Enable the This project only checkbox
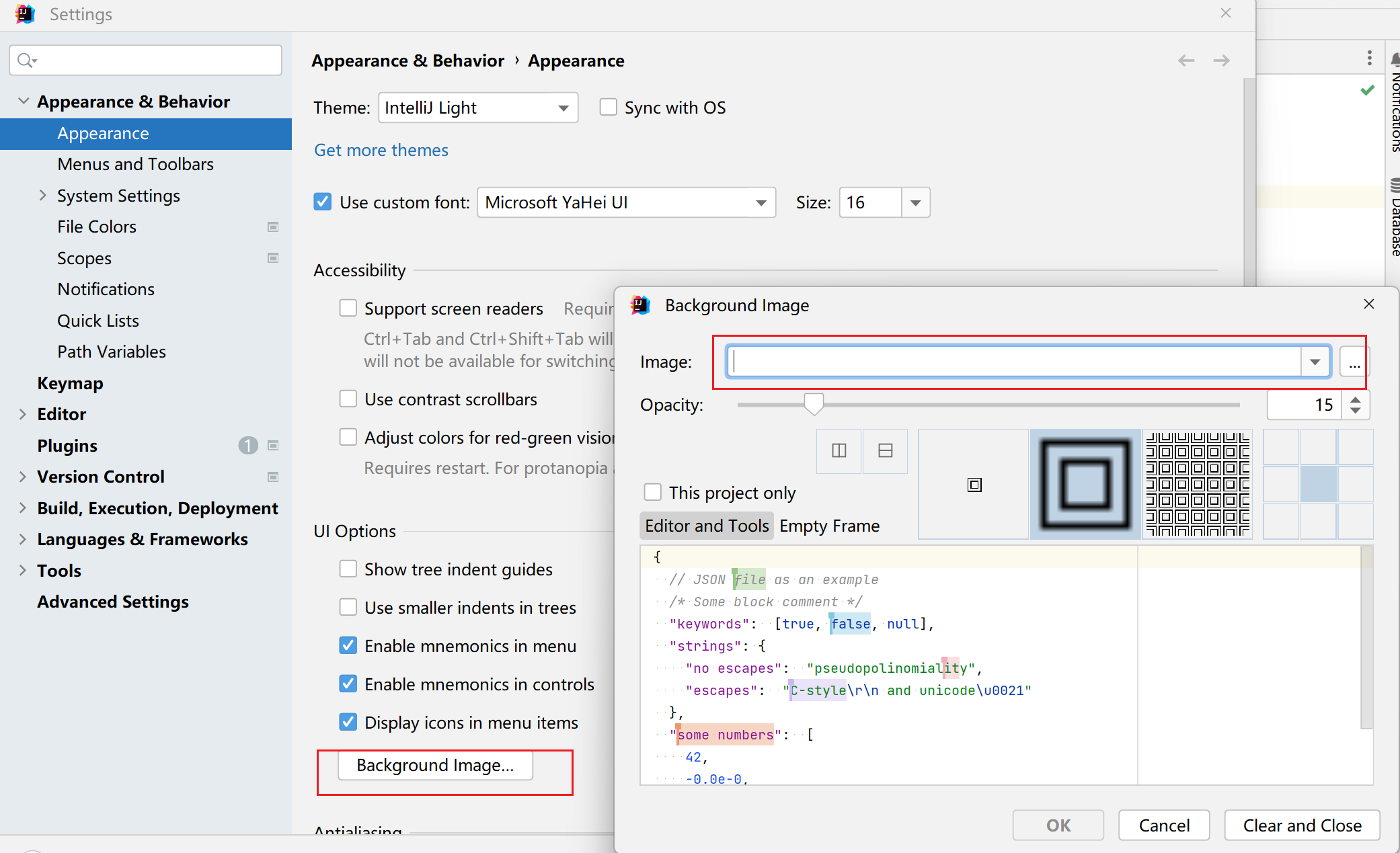Screen dimensions: 1400x853 (652, 492)
